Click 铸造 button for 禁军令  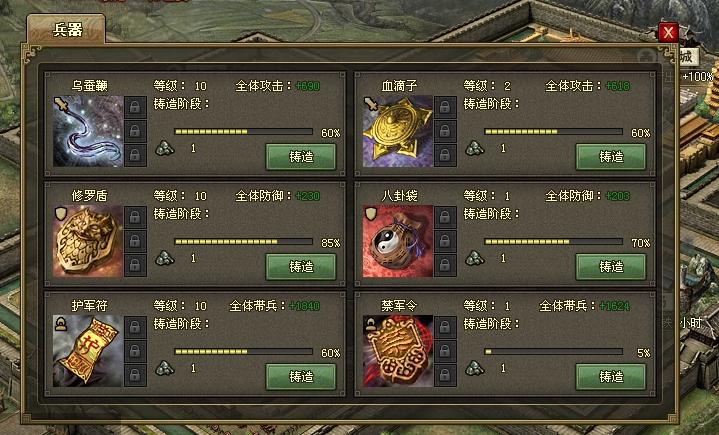click(611, 377)
